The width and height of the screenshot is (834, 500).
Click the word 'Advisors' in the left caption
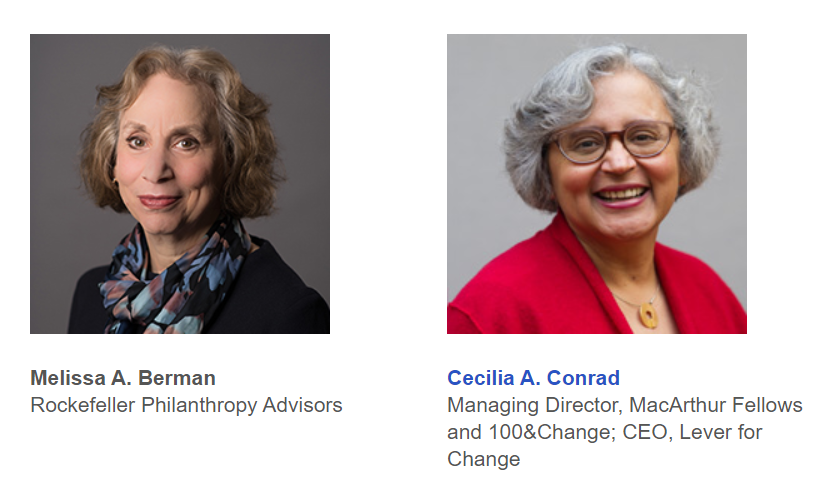(x=302, y=405)
